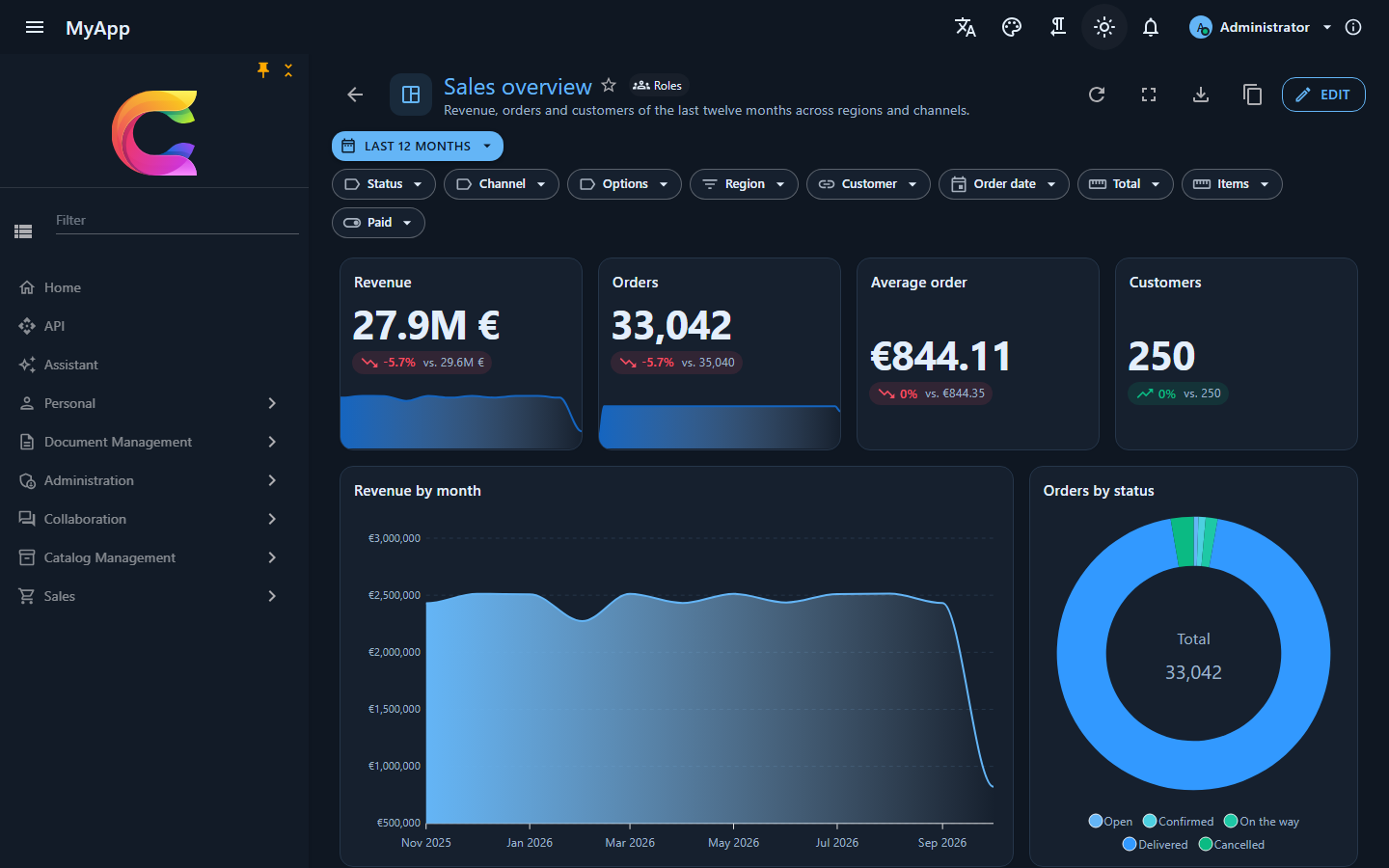1389x868 pixels.
Task: Open the Region filter dropdown
Action: coord(744,184)
